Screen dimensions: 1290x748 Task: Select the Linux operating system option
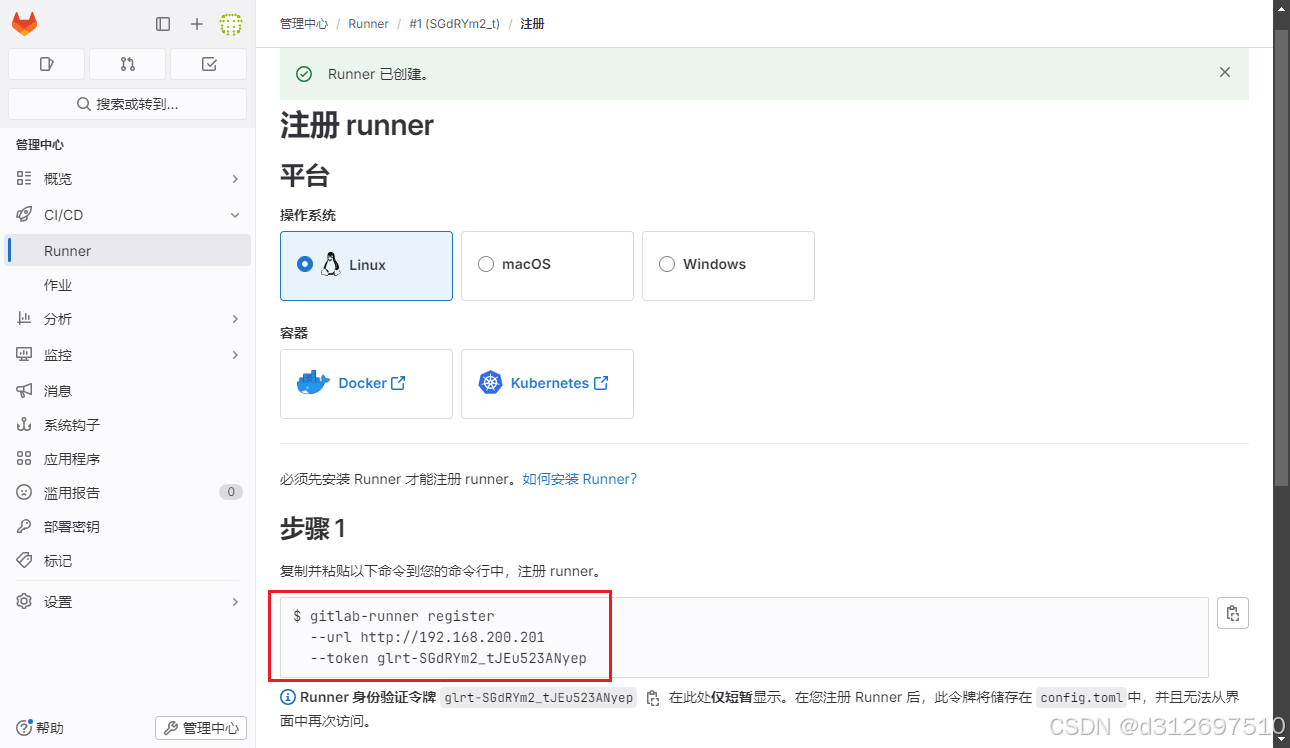coord(366,266)
